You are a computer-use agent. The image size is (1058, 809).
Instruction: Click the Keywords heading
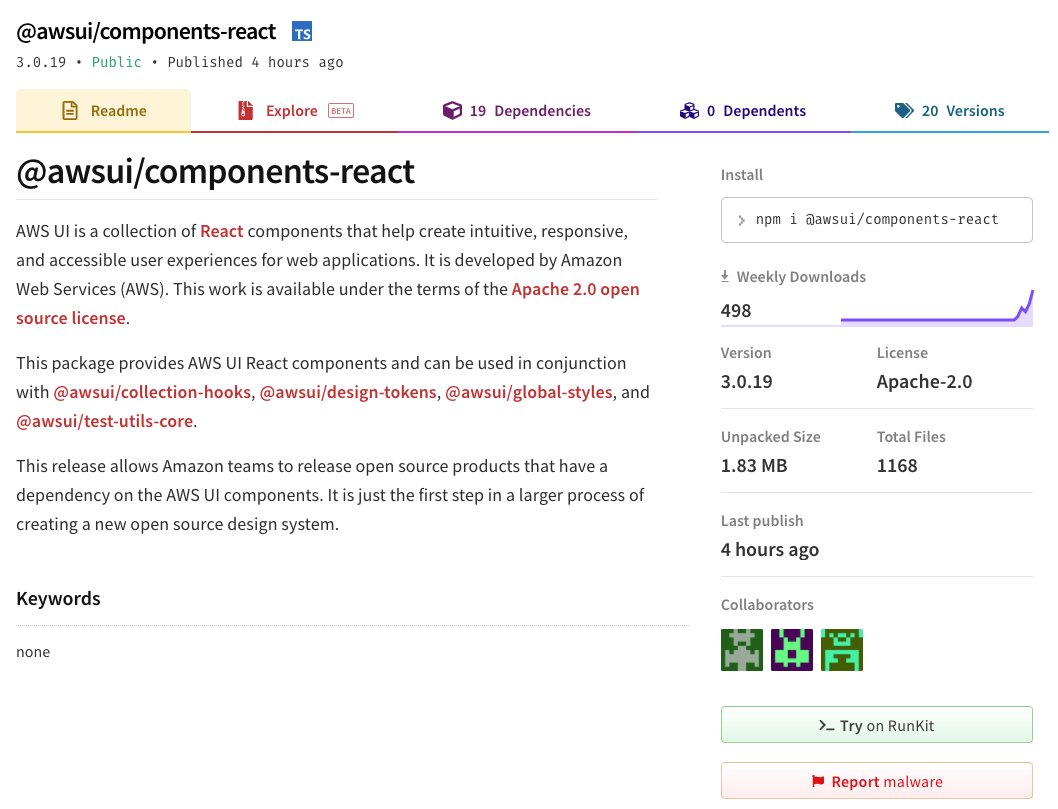point(58,598)
